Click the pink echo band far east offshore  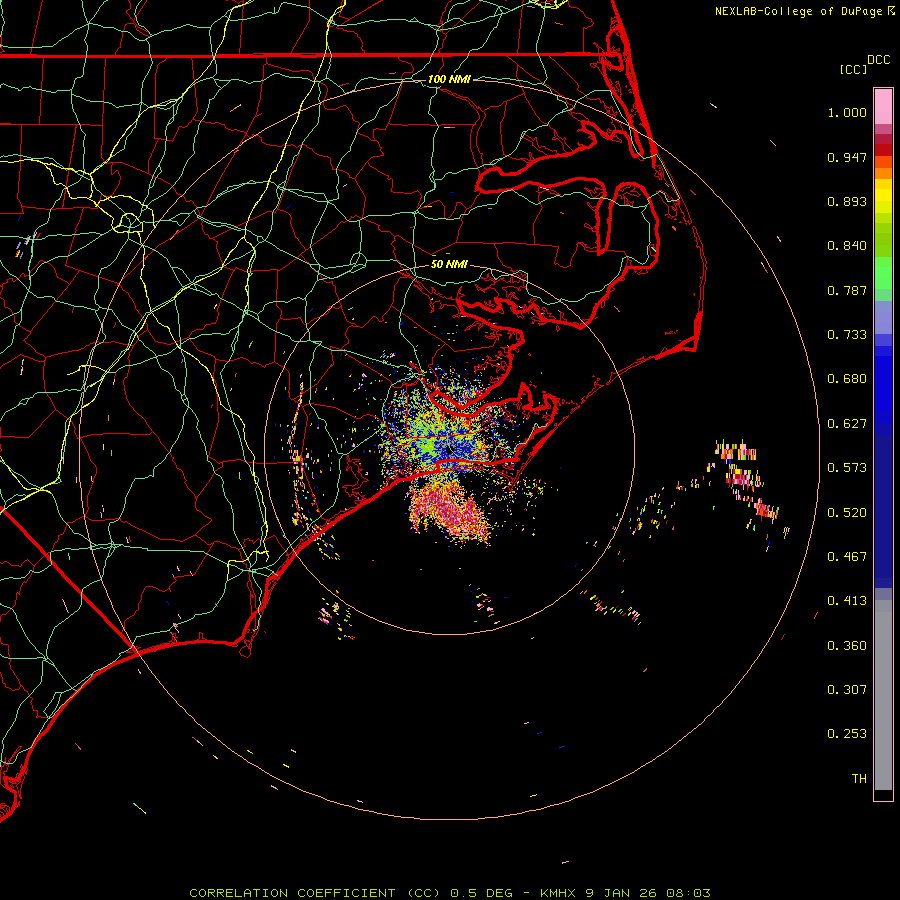click(x=745, y=479)
